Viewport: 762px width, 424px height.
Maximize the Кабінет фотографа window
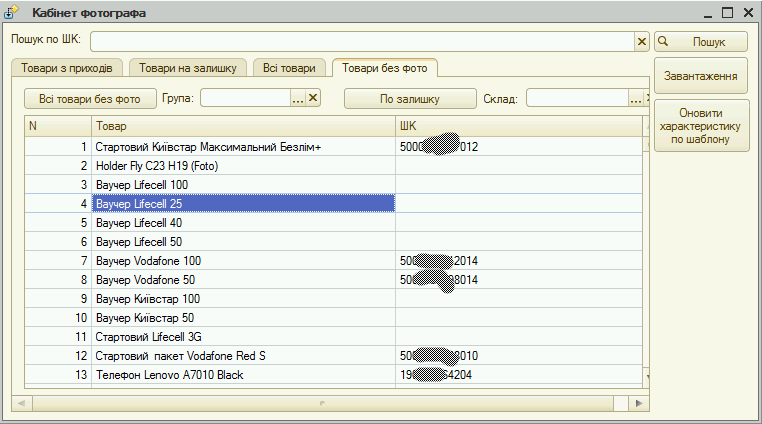(x=727, y=13)
